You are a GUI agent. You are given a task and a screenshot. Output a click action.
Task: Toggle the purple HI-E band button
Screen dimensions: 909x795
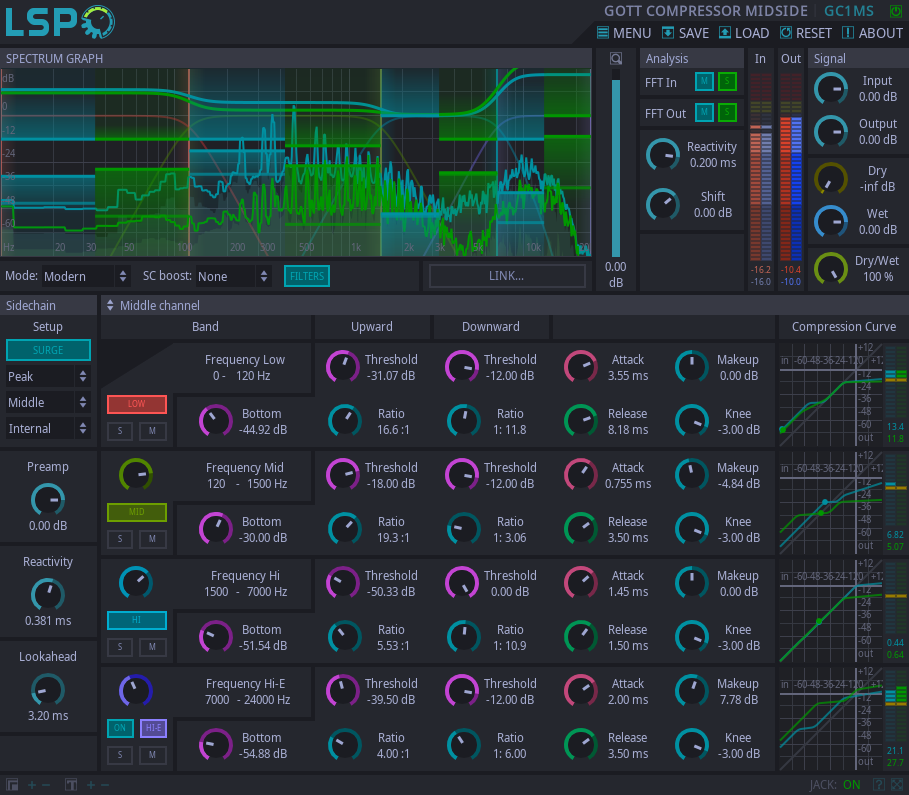click(x=154, y=728)
